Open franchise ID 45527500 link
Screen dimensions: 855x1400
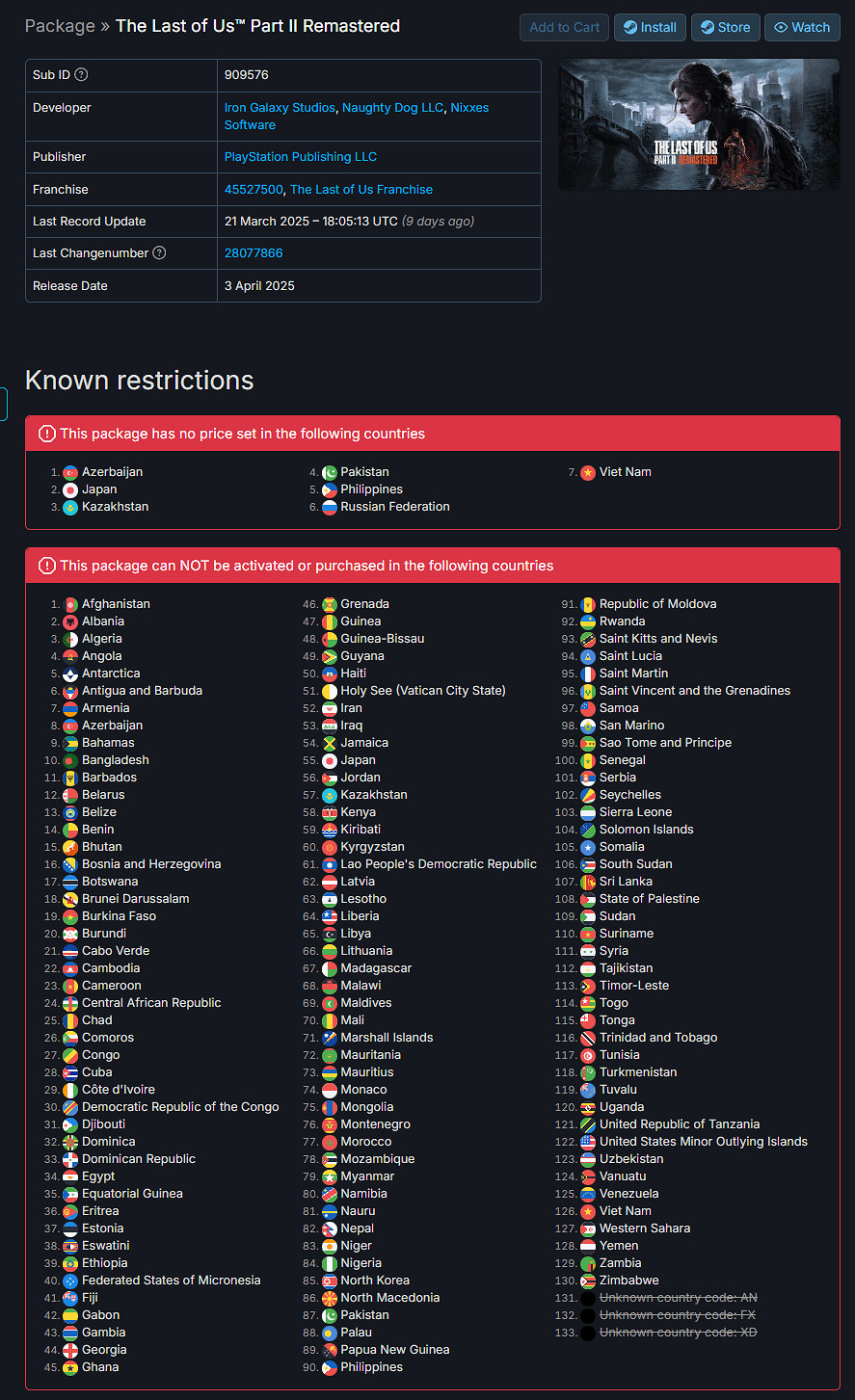tap(254, 190)
